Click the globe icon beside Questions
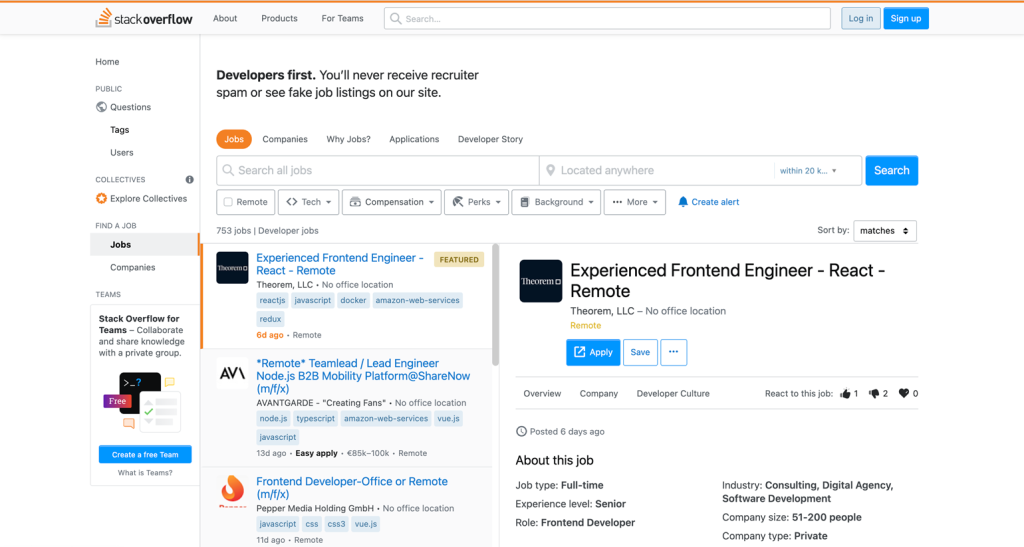The height and width of the screenshot is (547, 1024). click(x=101, y=107)
